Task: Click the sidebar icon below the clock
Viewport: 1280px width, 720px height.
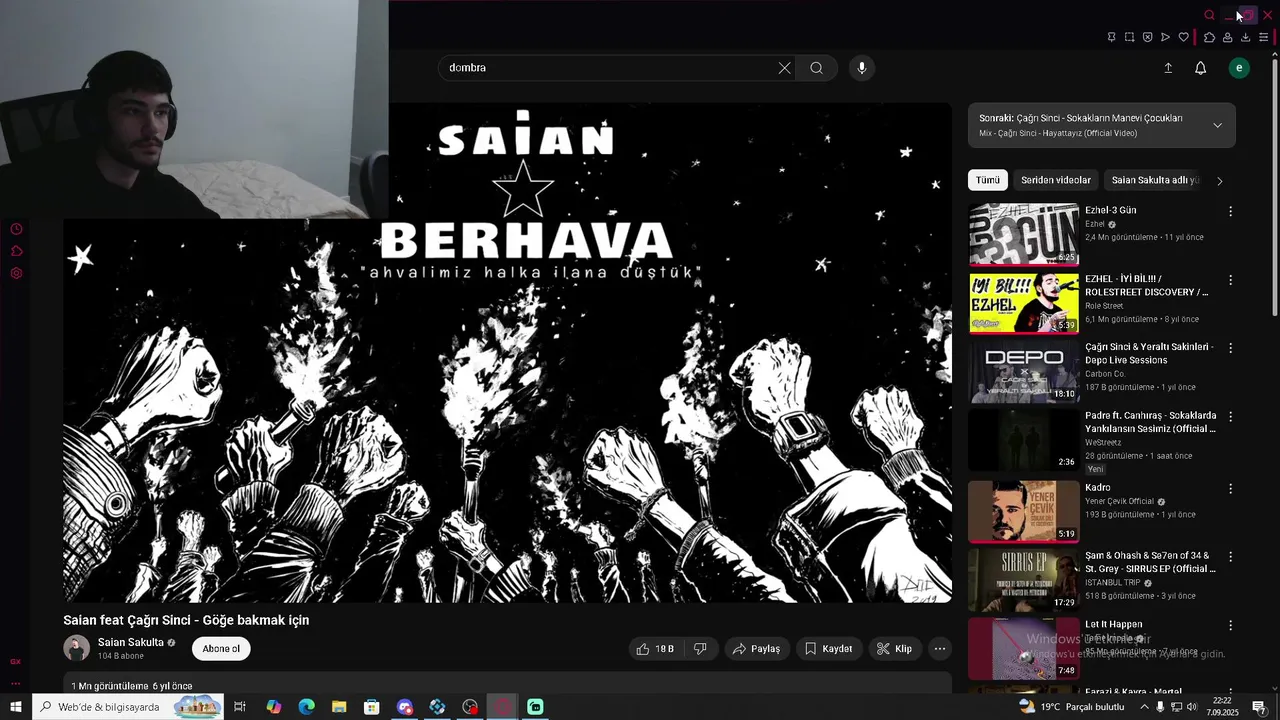Action: point(16,251)
